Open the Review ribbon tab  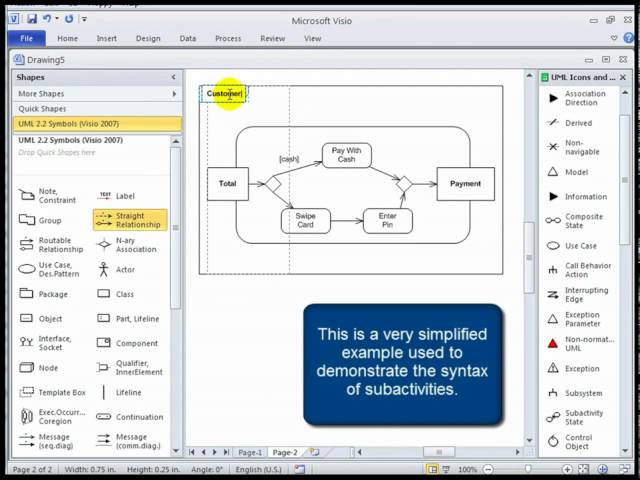click(x=273, y=38)
